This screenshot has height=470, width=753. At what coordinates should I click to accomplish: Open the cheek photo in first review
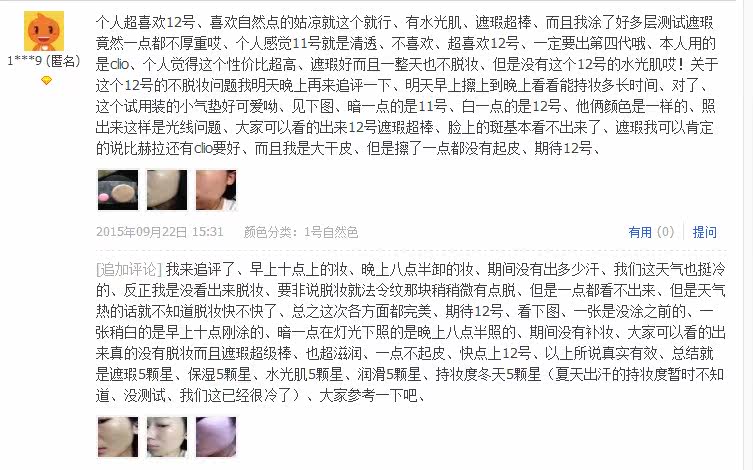pyautogui.click(x=216, y=190)
